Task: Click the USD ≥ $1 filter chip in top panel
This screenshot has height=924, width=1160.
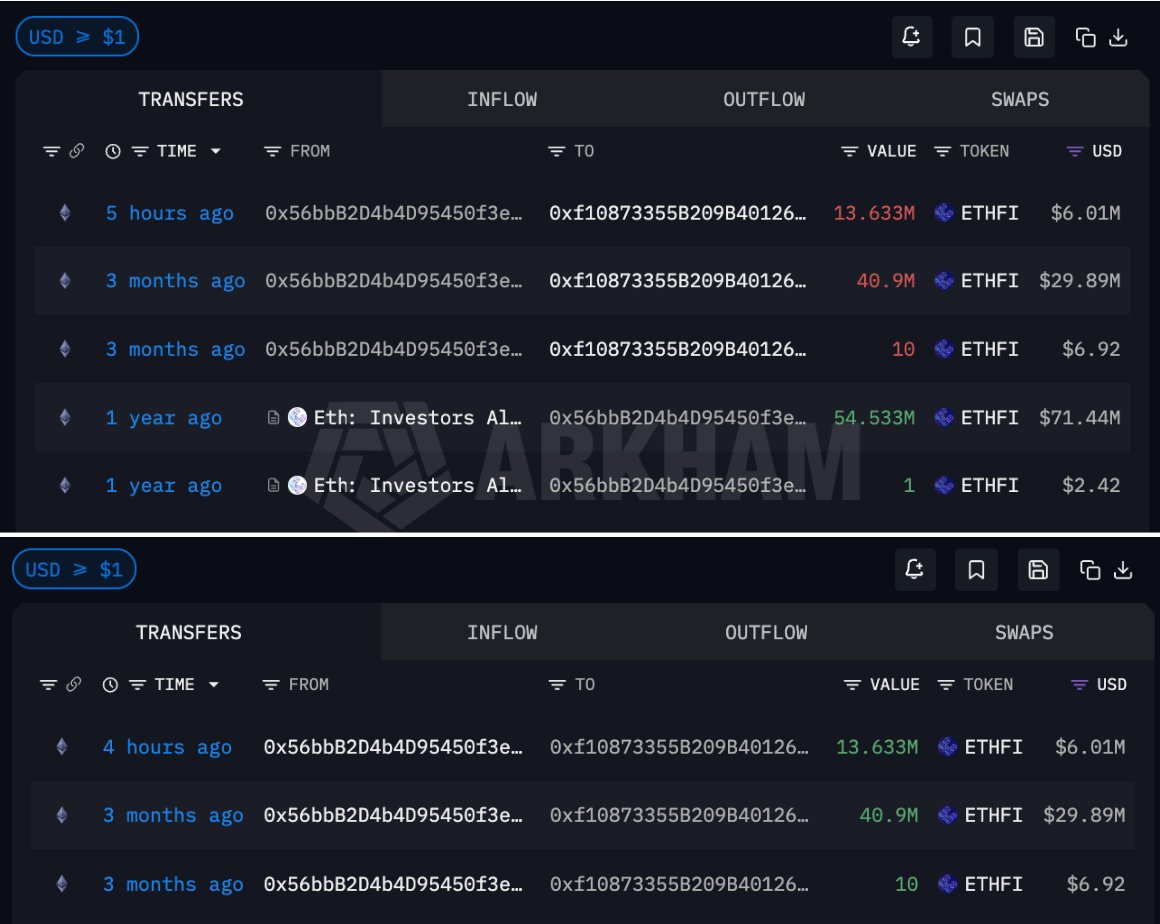Action: [x=77, y=36]
